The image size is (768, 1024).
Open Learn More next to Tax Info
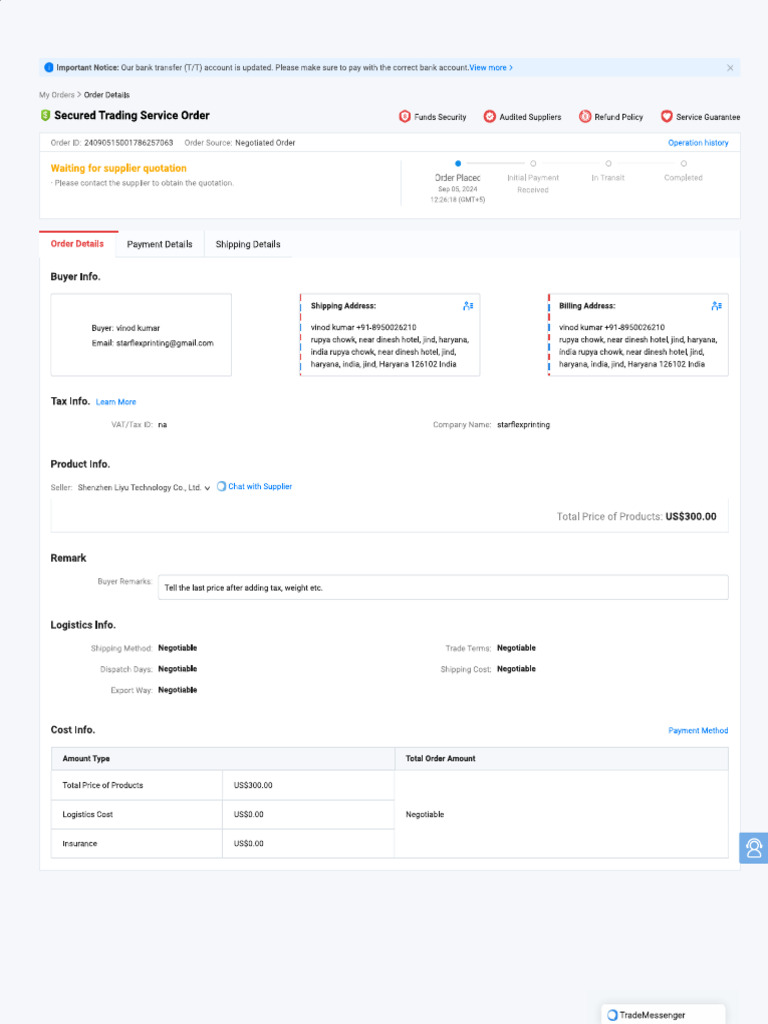116,402
